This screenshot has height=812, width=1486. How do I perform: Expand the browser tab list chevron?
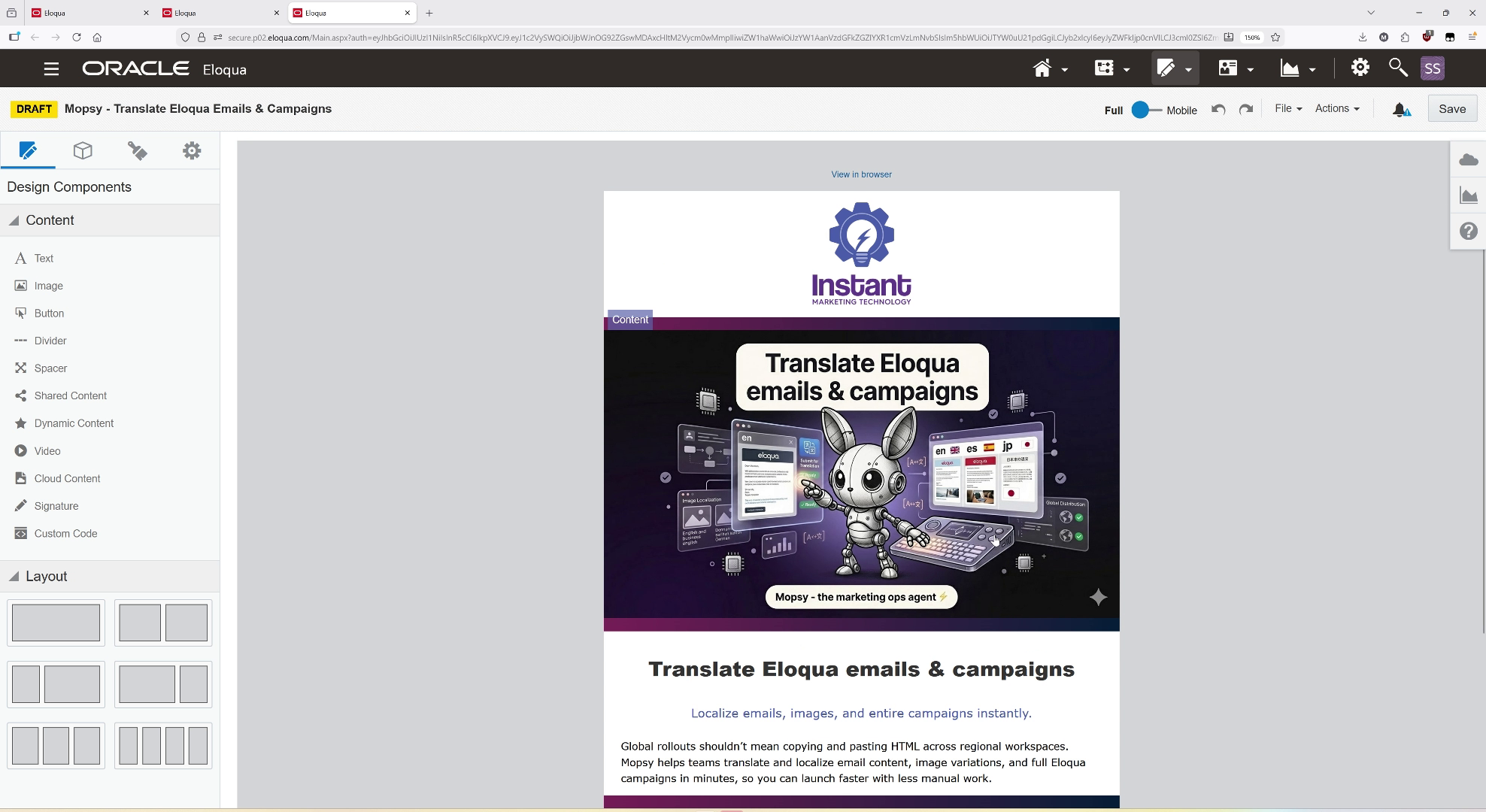(x=1370, y=13)
